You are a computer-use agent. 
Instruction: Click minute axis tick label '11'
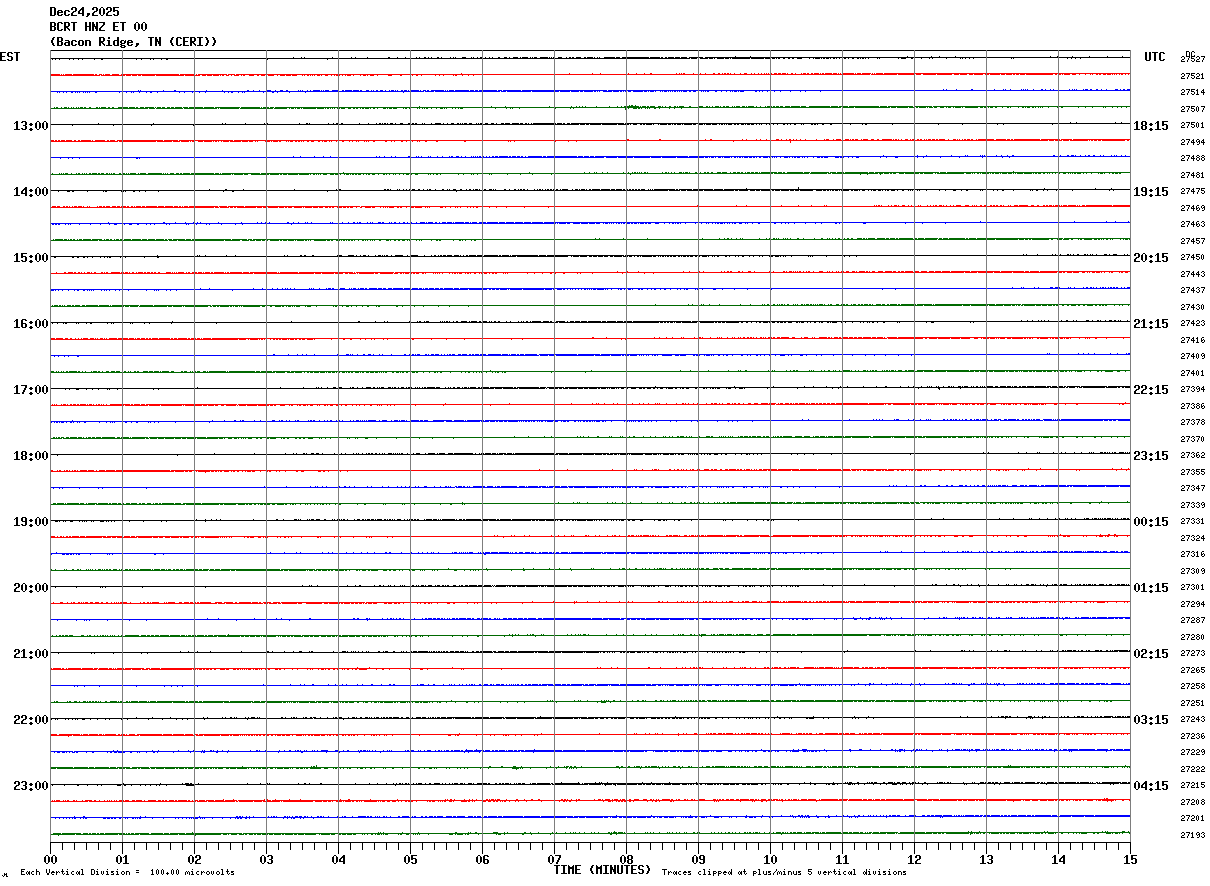842,860
